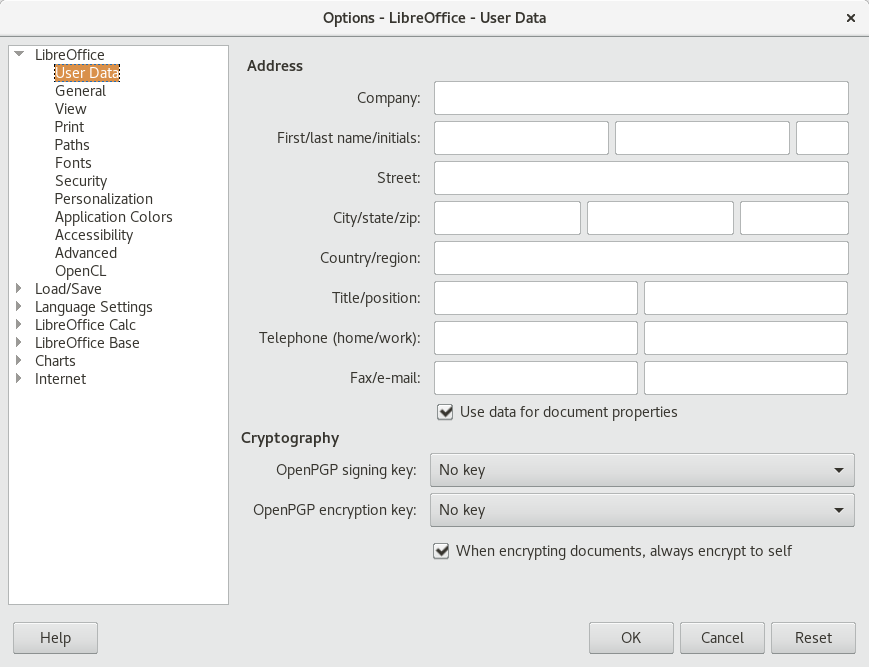Open the Security options page
The width and height of the screenshot is (869, 667).
pyautogui.click(x=81, y=181)
